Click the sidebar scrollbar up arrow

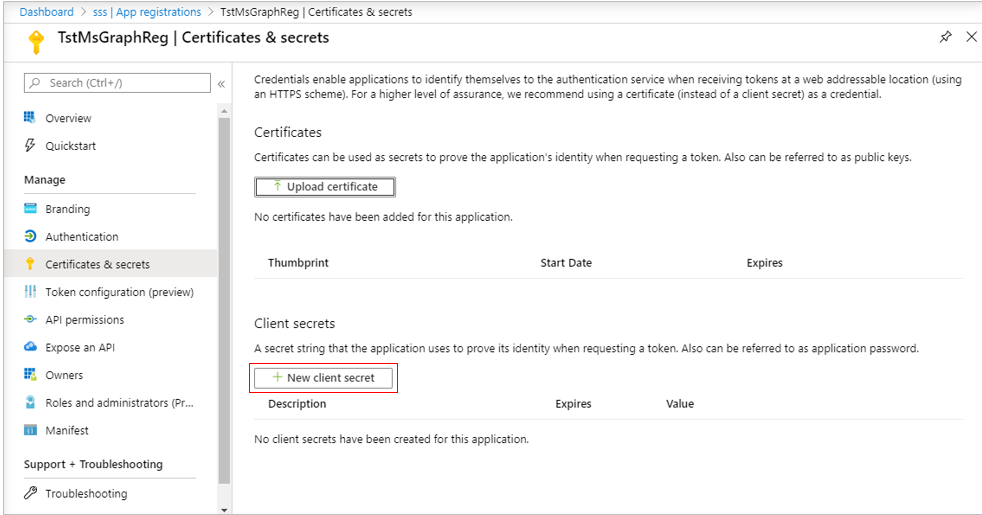[224, 111]
